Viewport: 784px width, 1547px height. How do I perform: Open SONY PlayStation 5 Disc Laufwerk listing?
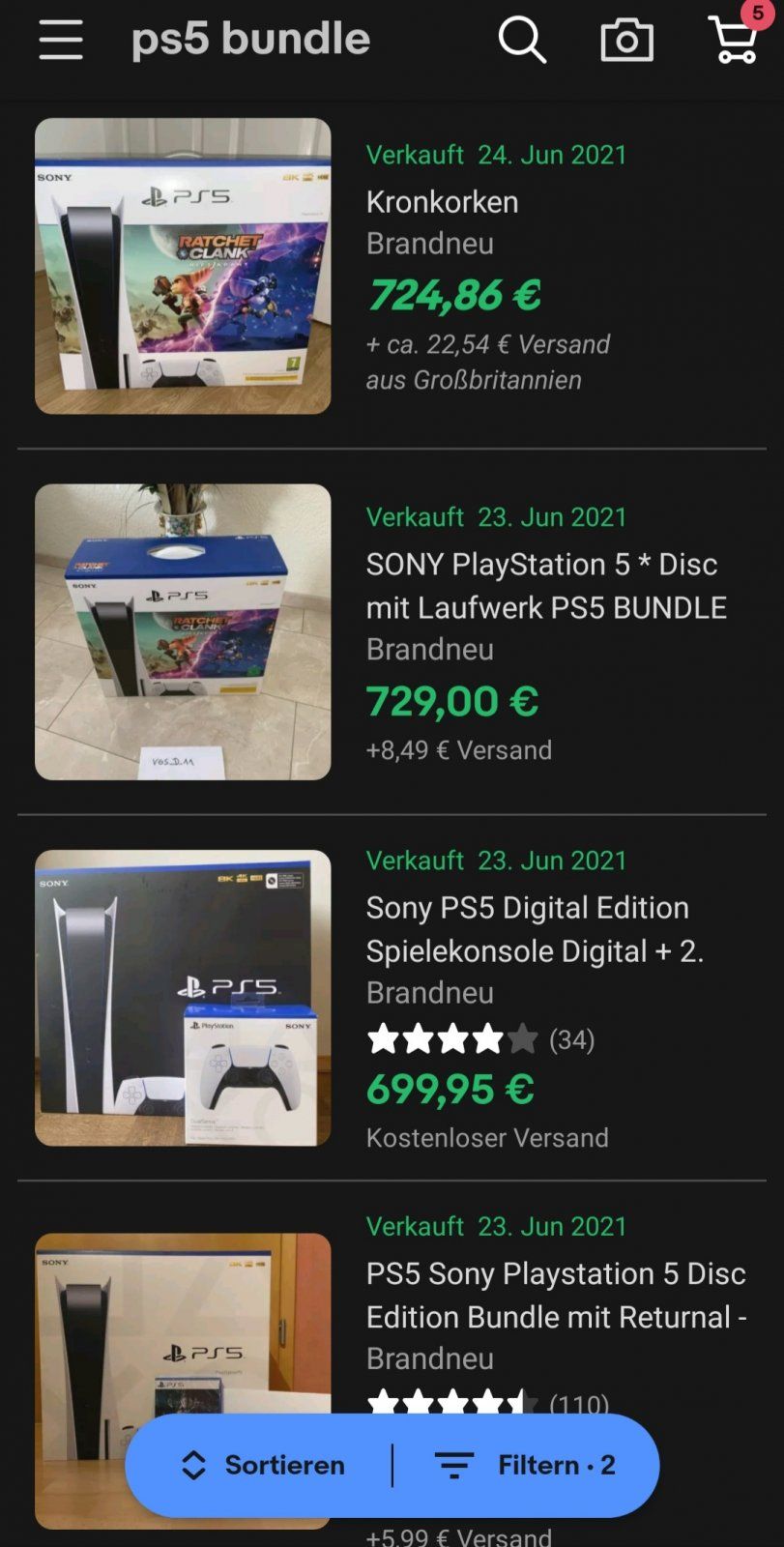point(545,586)
